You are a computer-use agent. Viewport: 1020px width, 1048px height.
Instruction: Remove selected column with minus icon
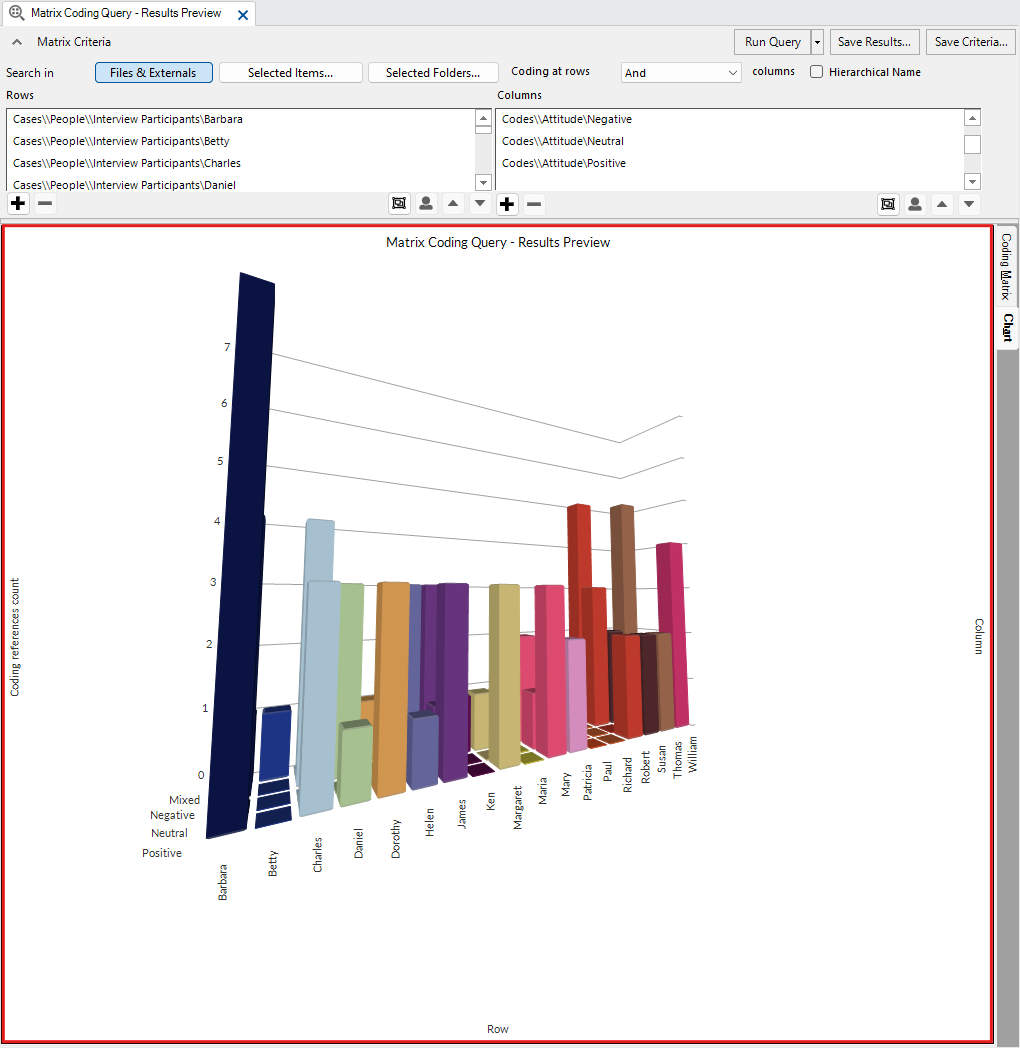pyautogui.click(x=534, y=204)
